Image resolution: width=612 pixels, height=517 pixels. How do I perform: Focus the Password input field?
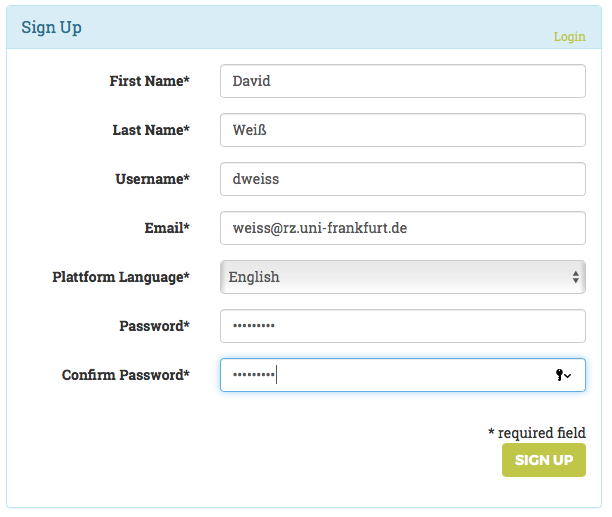pyautogui.click(x=402, y=326)
